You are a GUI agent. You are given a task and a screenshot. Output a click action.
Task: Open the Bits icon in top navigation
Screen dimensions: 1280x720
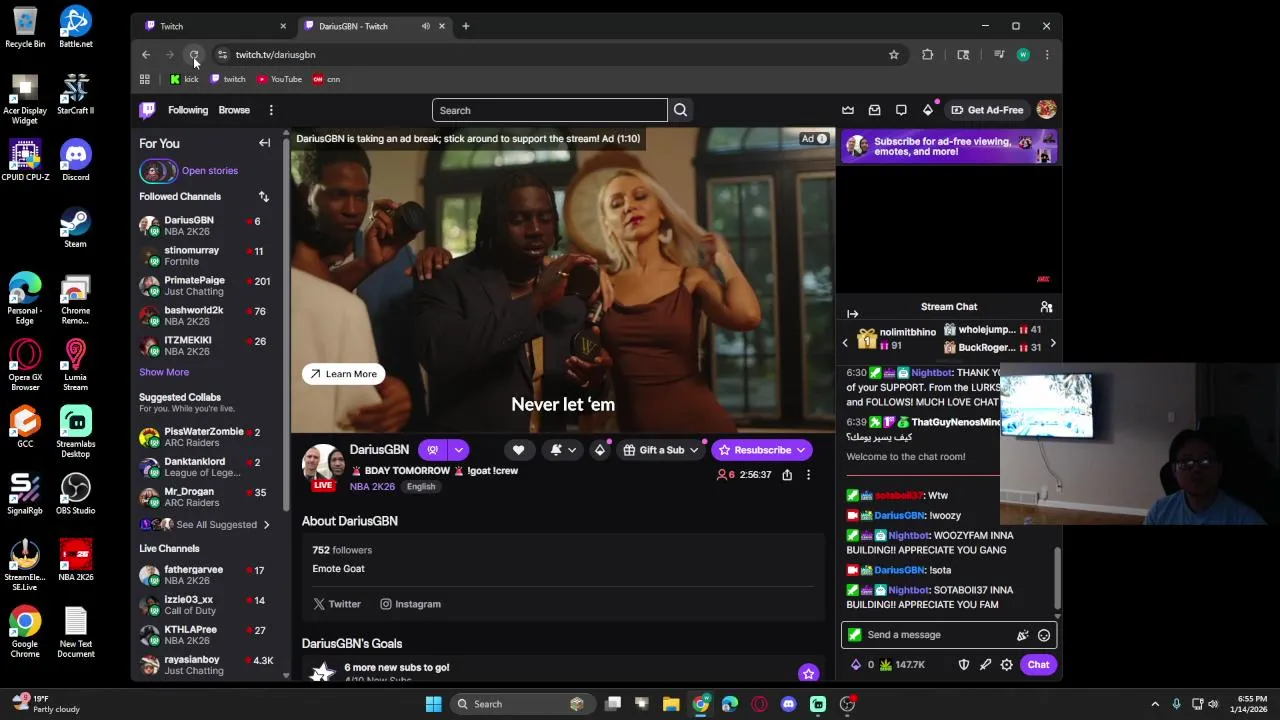pos(927,110)
